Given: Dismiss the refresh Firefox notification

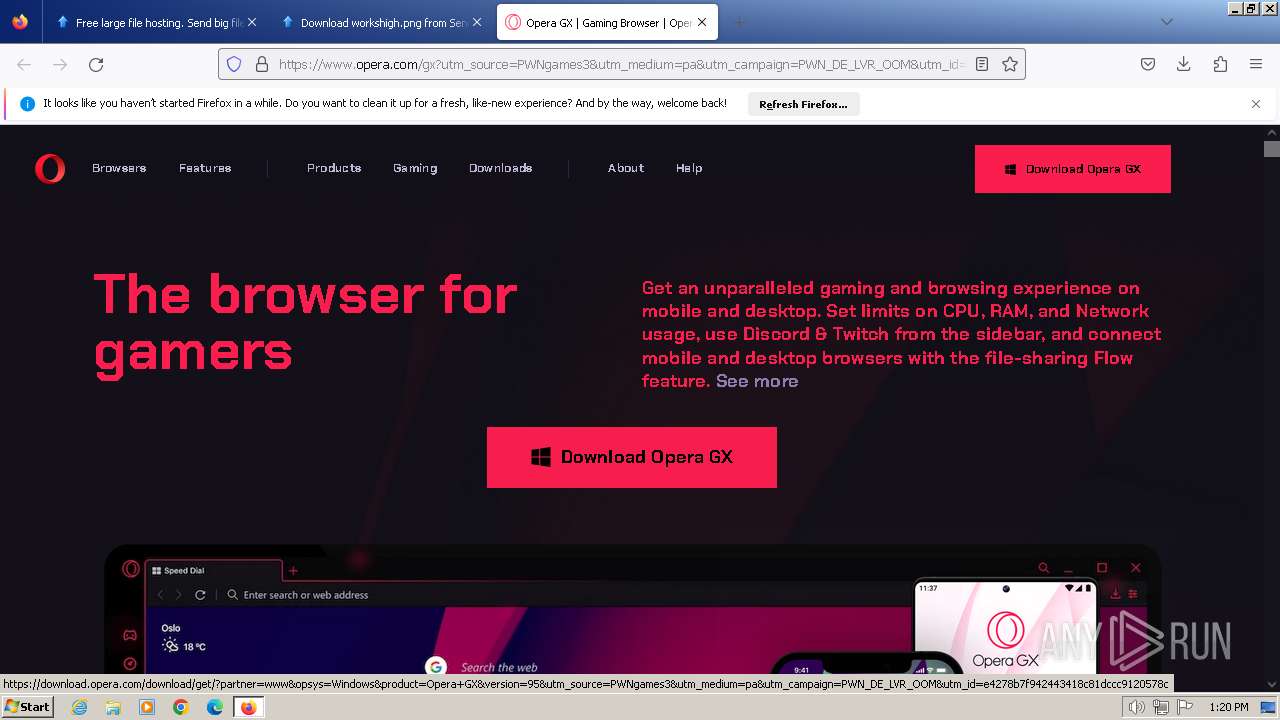Looking at the screenshot, I should 1256,104.
